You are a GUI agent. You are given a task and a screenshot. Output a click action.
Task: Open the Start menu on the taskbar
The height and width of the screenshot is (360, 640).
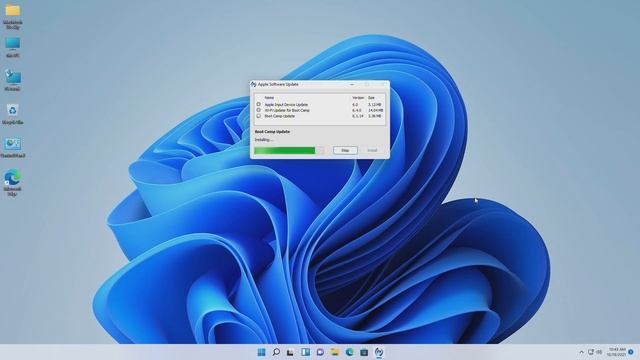[x=261, y=352]
